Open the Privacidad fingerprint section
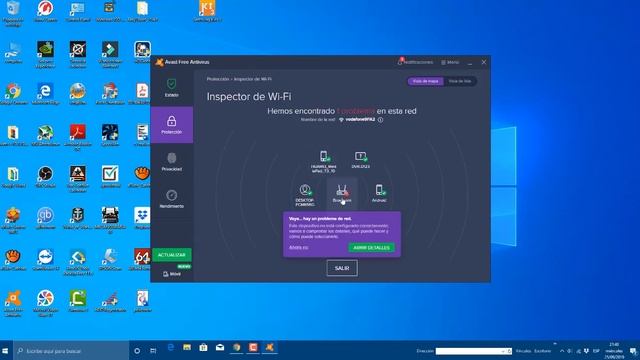Image resolution: width=640 pixels, height=360 pixels. click(x=171, y=162)
